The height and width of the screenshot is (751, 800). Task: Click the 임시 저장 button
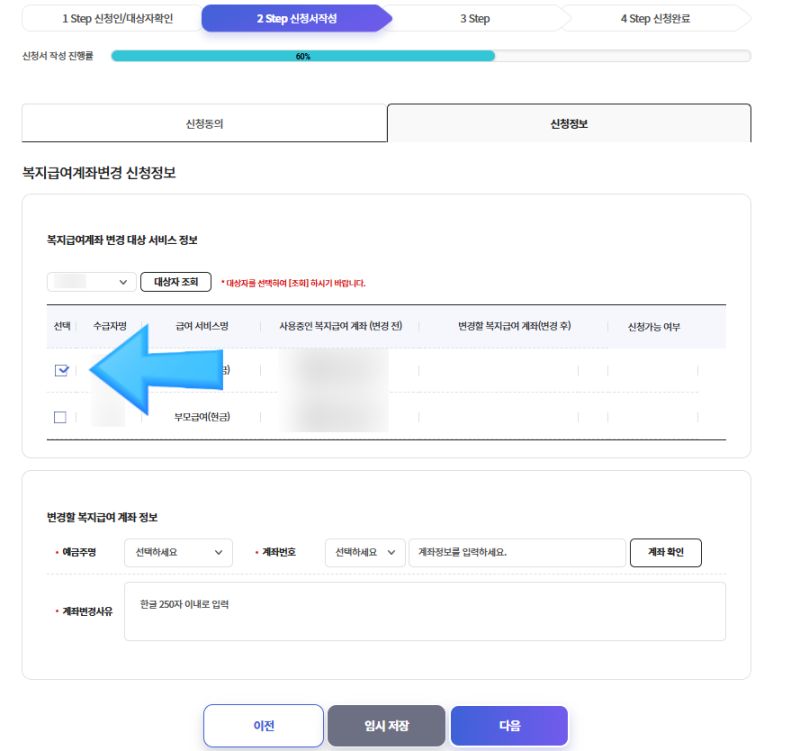386,725
